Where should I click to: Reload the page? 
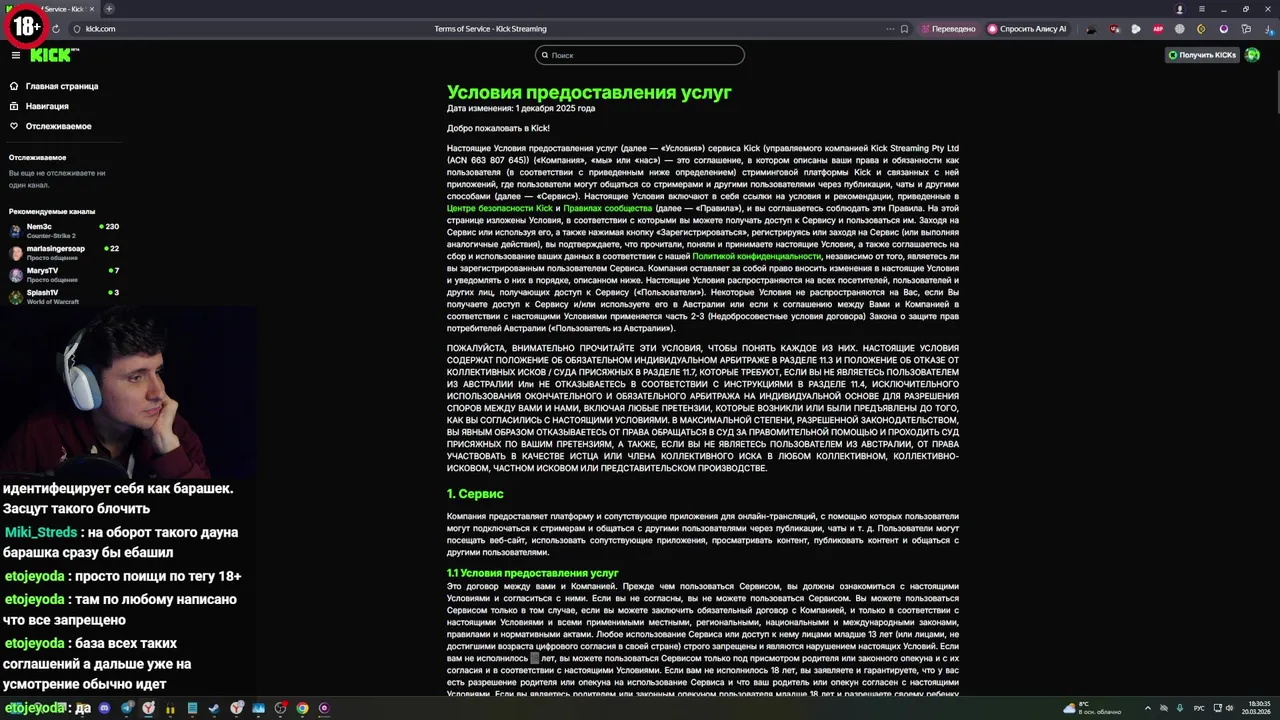55,29
